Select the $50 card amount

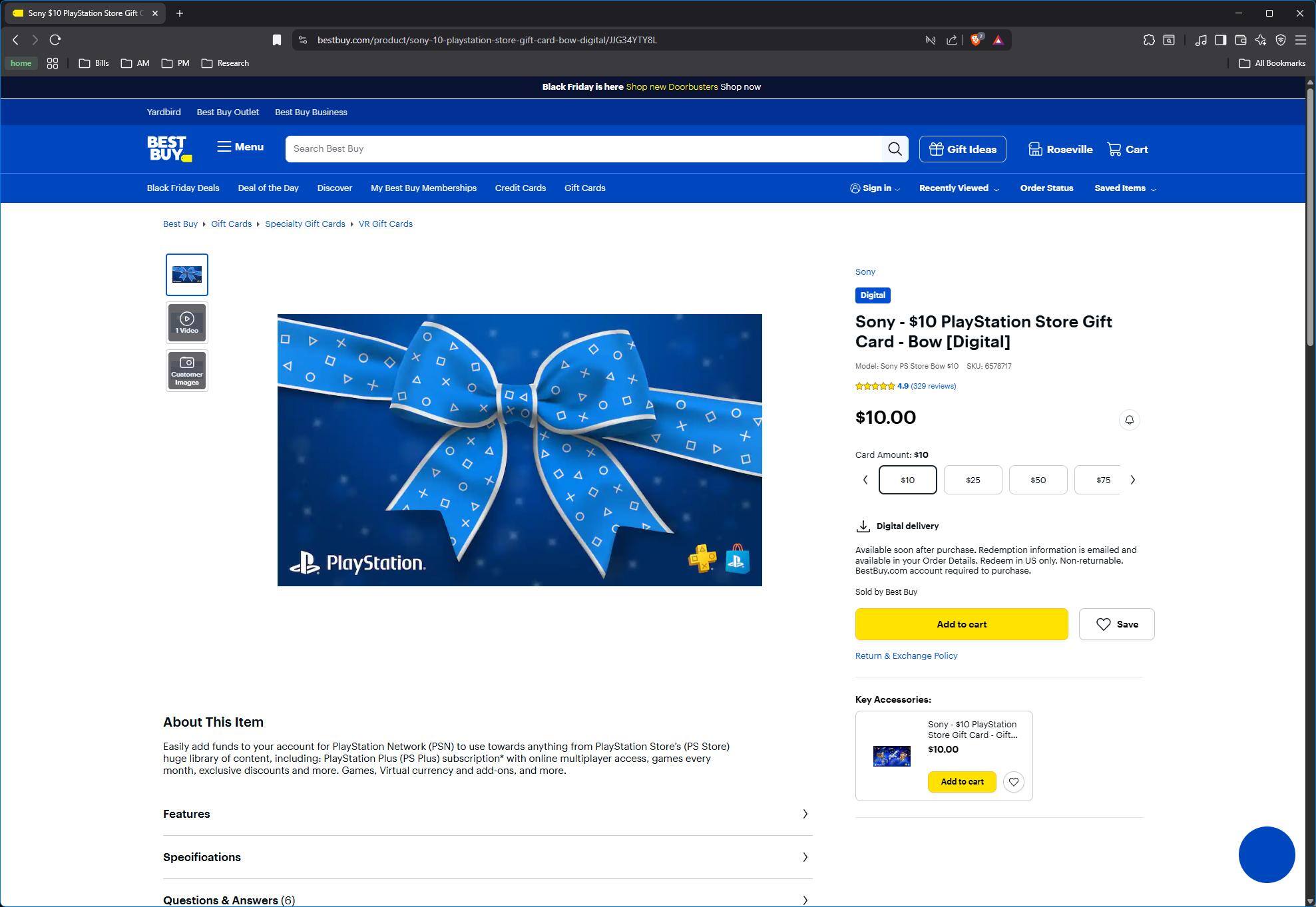point(1038,480)
